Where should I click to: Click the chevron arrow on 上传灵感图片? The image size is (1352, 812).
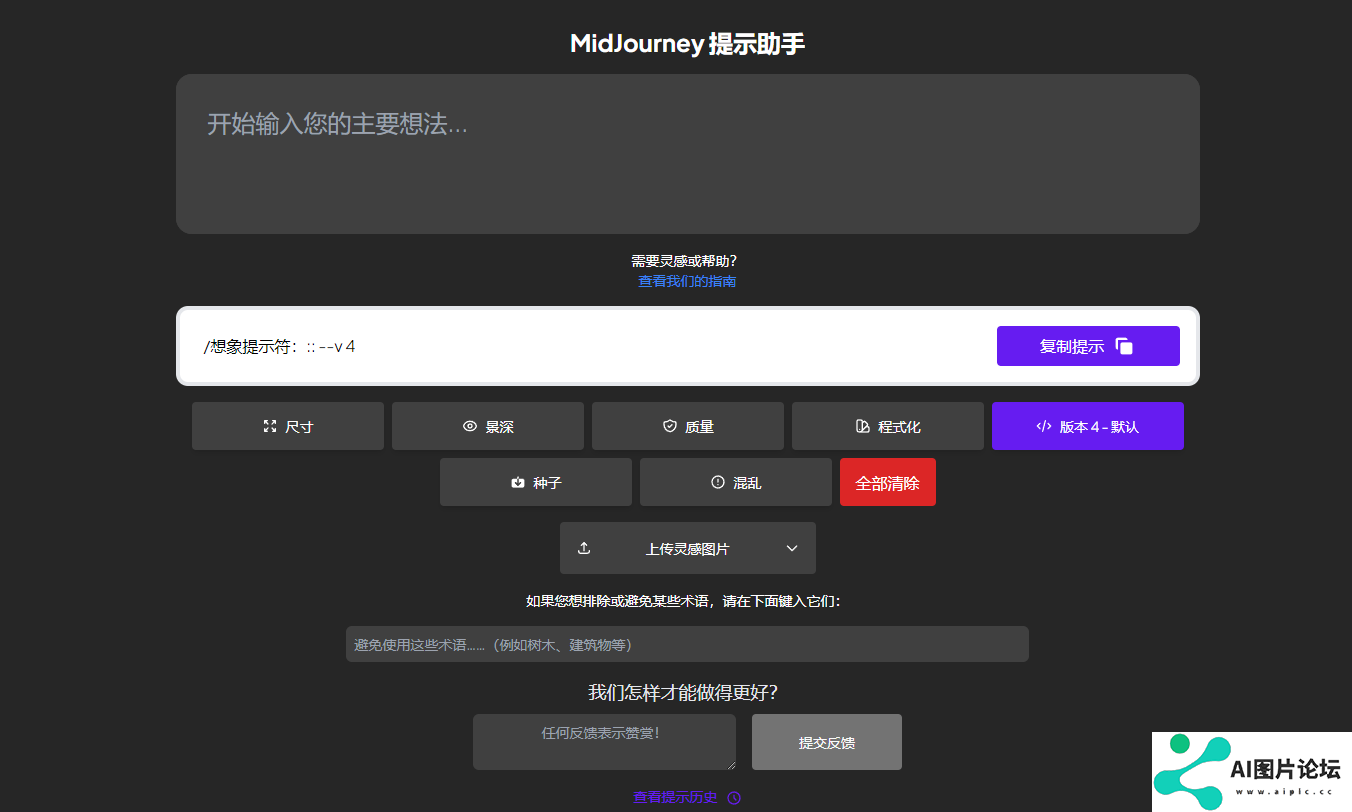792,548
